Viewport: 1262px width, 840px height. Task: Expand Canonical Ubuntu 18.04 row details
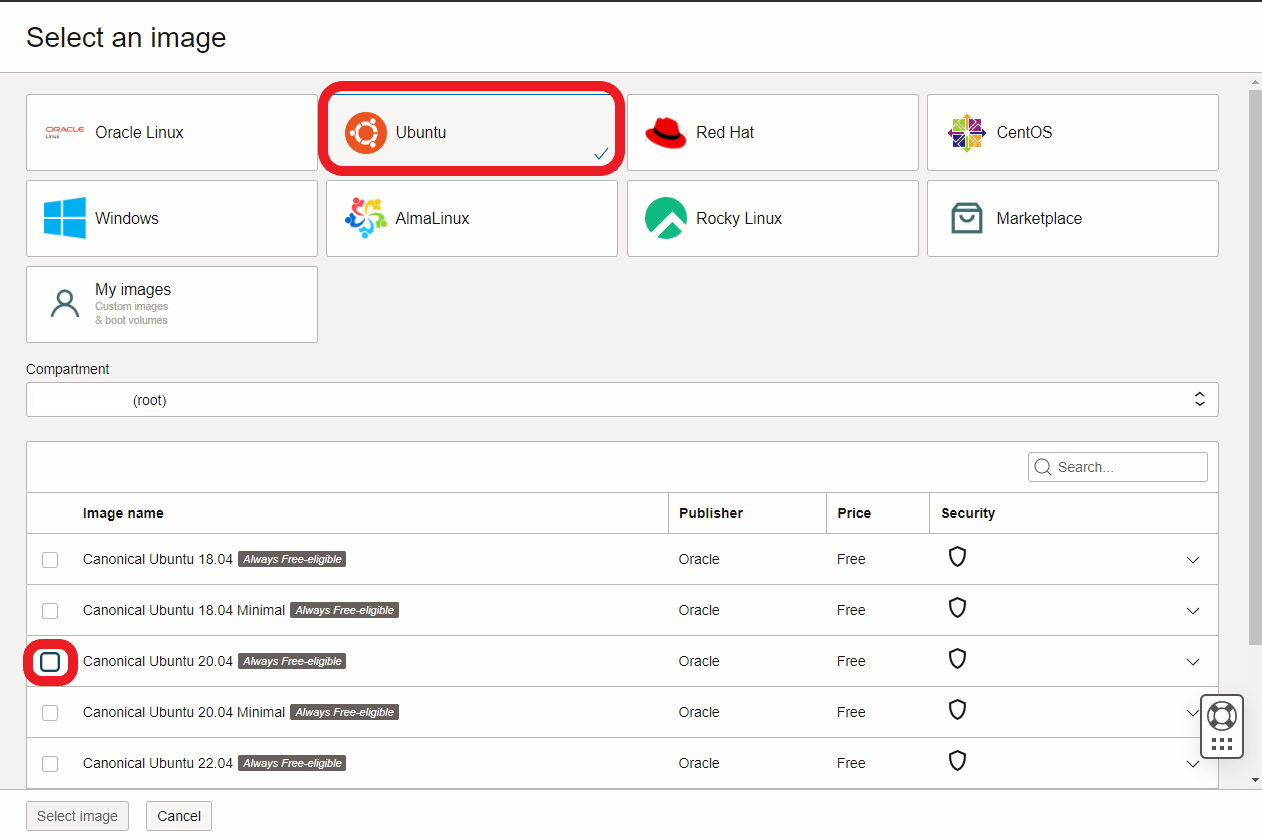[x=1192, y=560]
